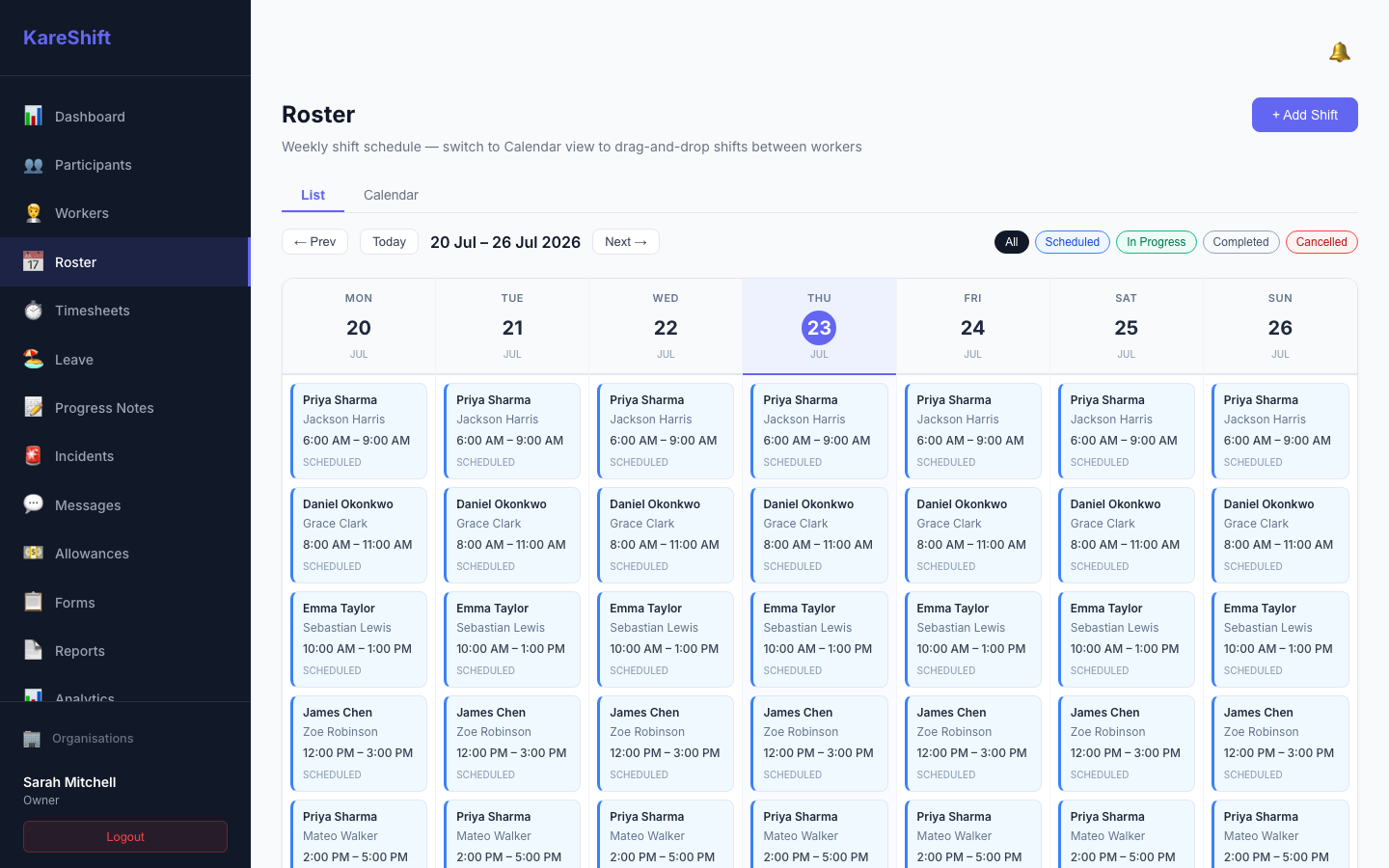Screen dimensions: 1389x868
Task: Select Wednesday 22 Jul column header
Action: pos(666,326)
